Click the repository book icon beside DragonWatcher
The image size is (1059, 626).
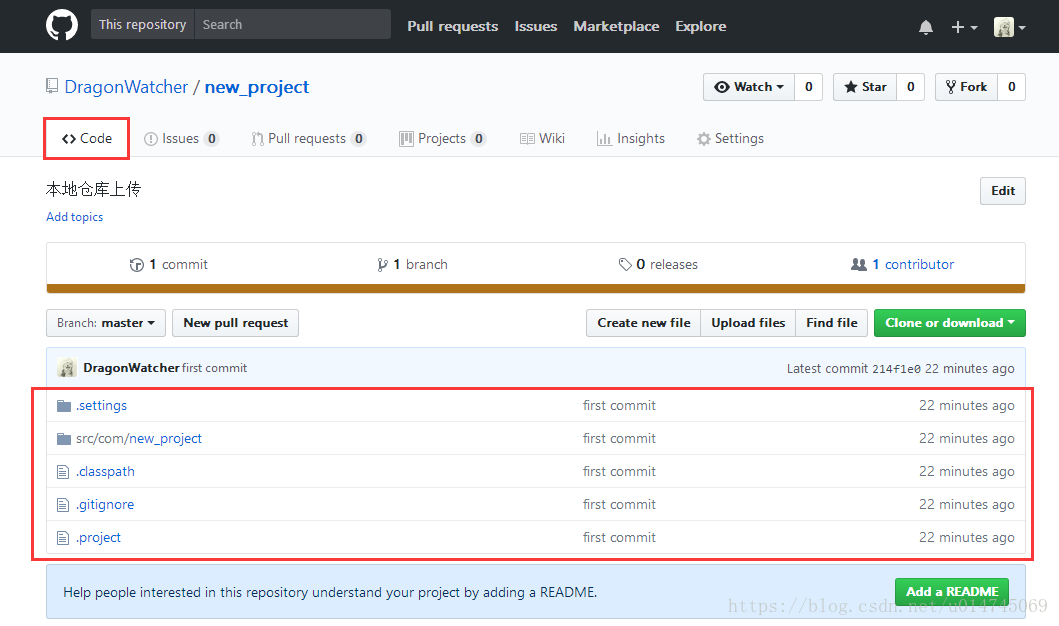52,86
